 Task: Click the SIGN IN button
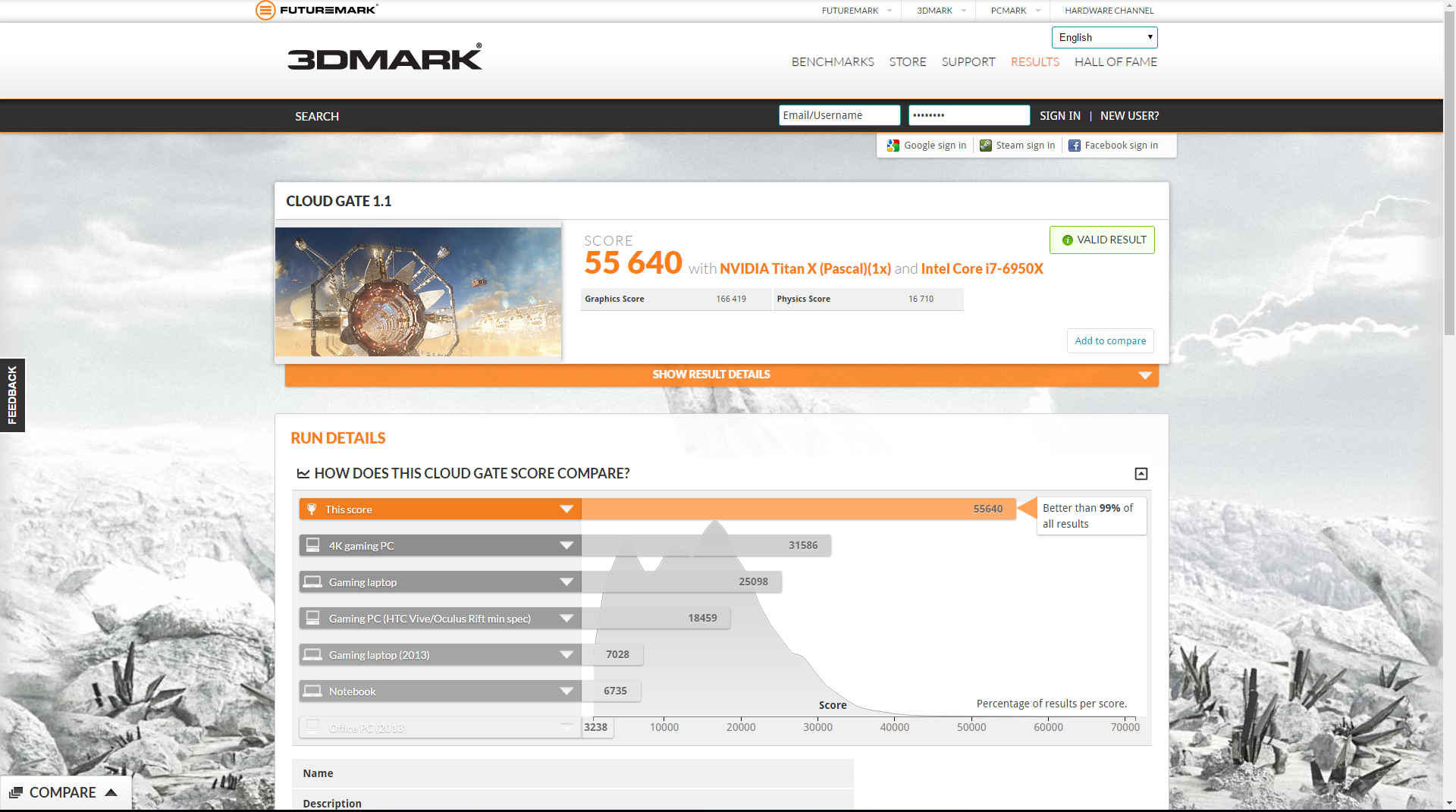coord(1060,115)
